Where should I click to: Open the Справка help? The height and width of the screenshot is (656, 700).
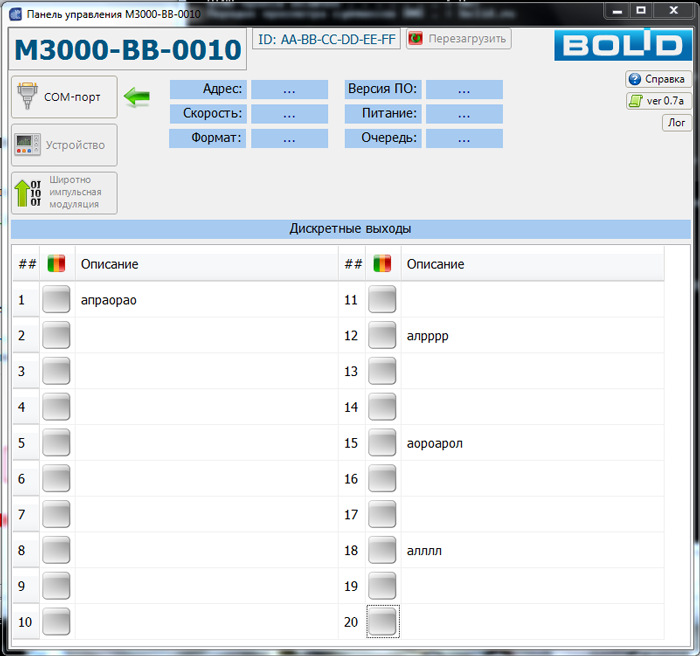pyautogui.click(x=657, y=79)
